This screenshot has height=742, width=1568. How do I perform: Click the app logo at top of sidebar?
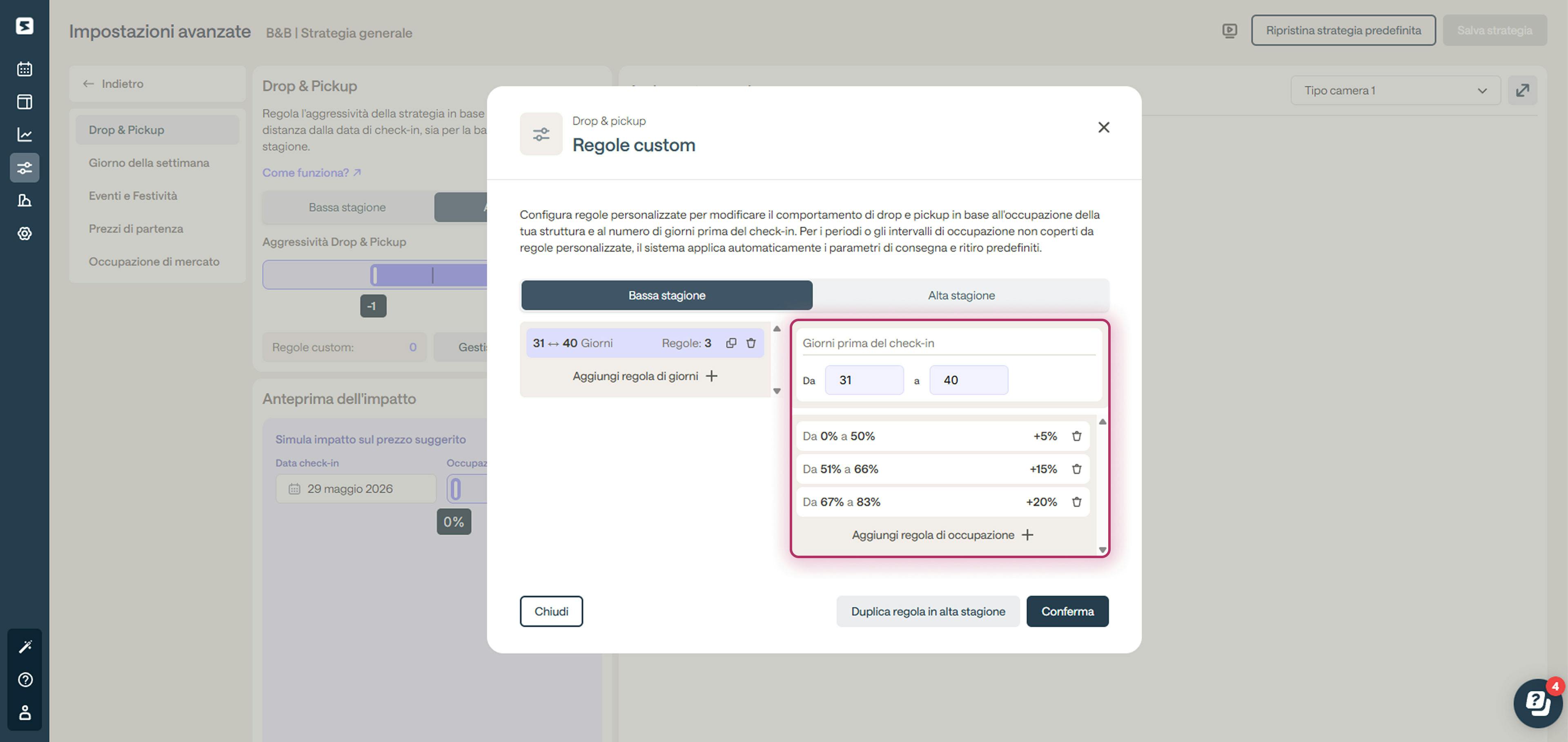pyautogui.click(x=24, y=26)
